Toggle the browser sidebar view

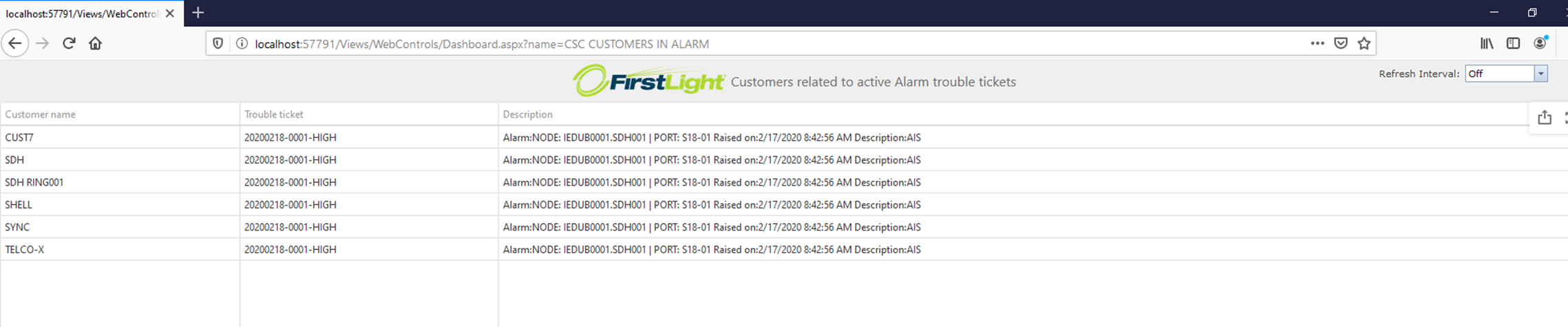tap(1513, 43)
